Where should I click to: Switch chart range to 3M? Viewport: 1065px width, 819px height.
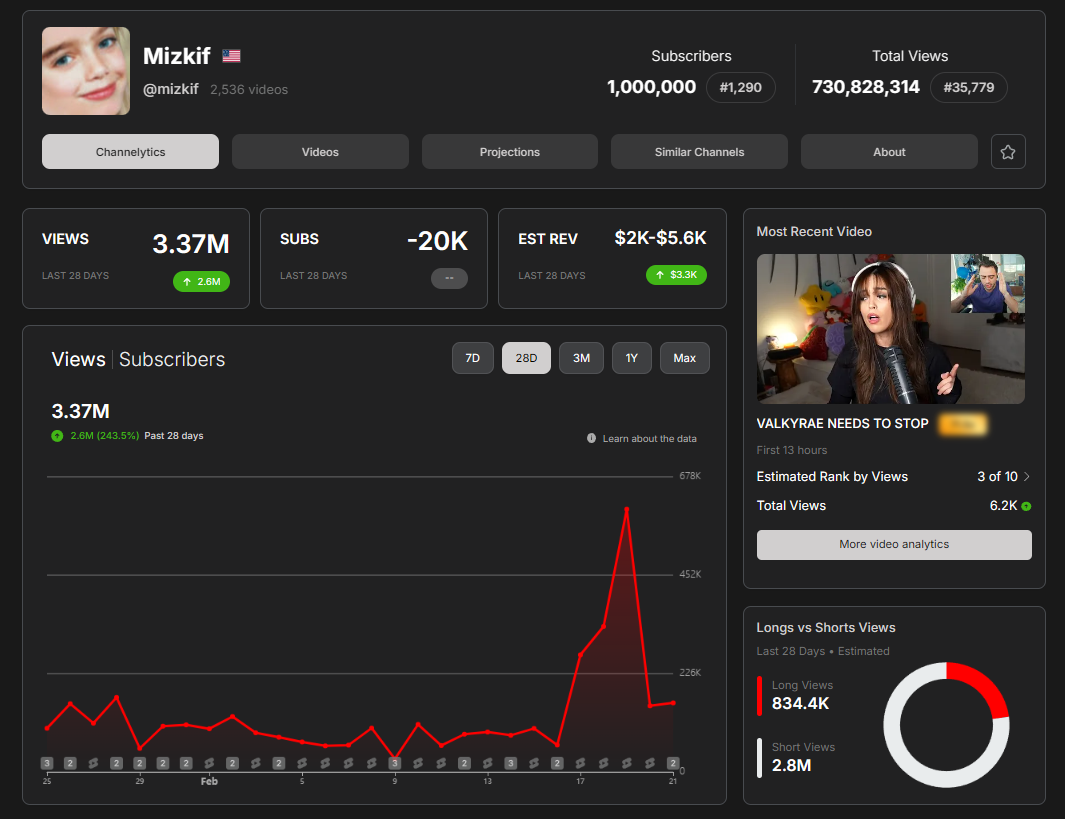(x=581, y=358)
